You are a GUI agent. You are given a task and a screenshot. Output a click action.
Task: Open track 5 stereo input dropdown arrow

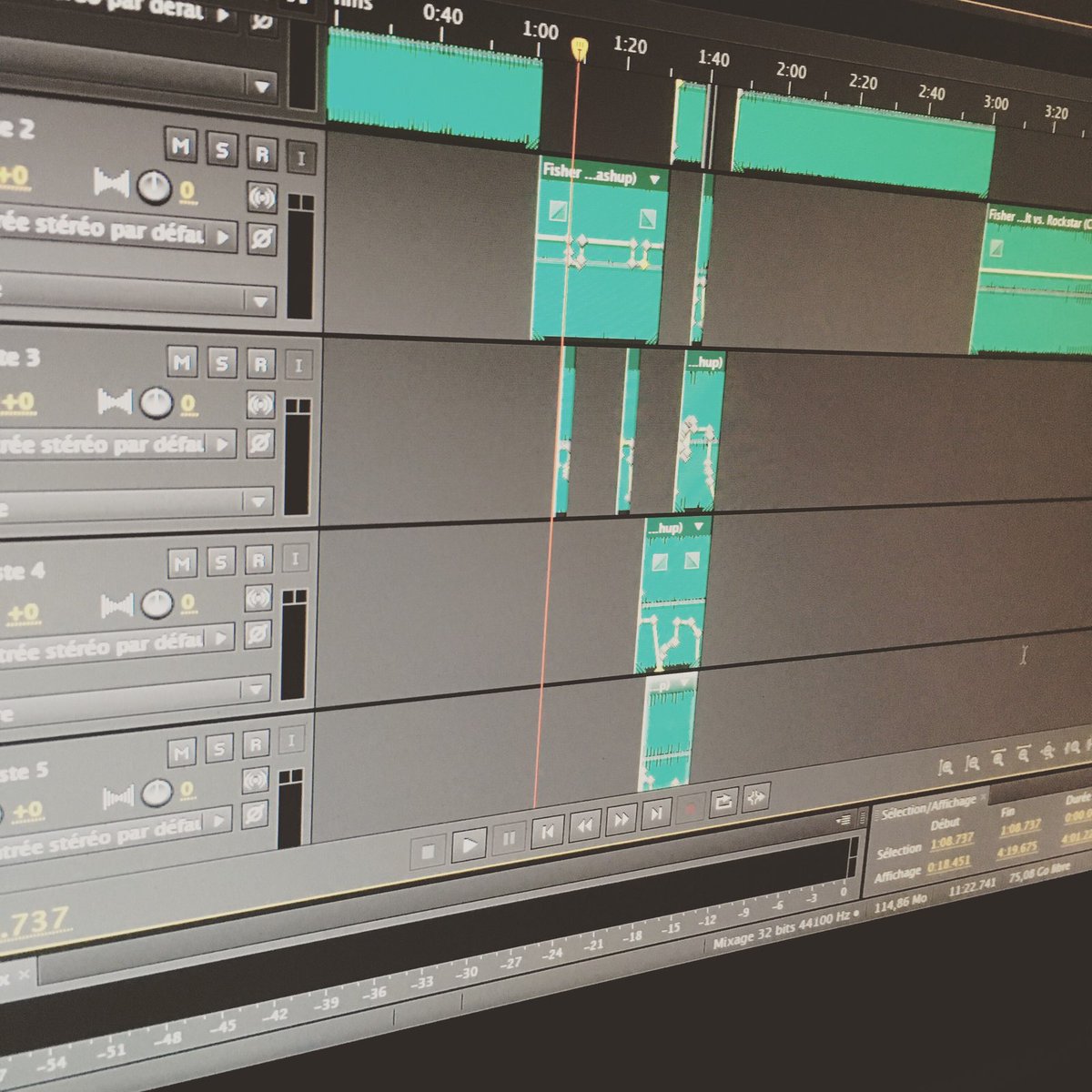[218, 822]
